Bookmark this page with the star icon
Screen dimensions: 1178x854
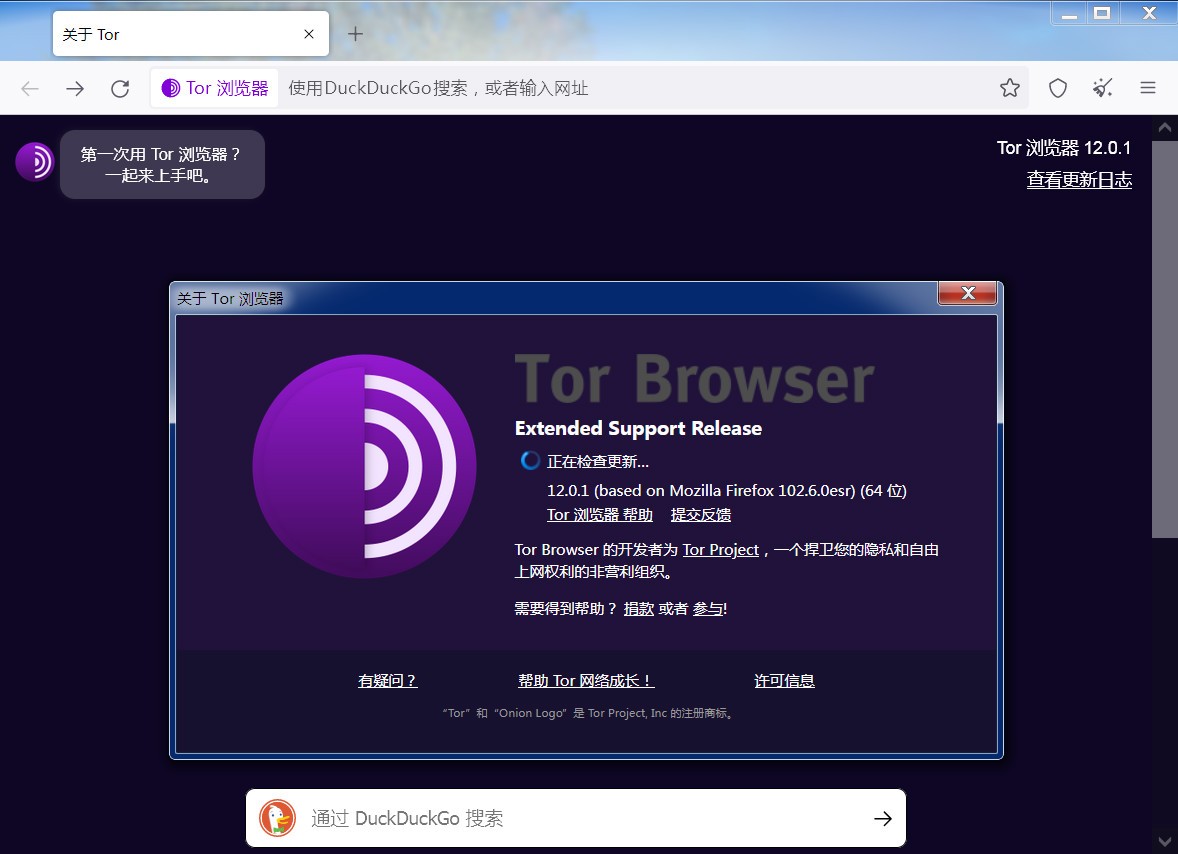[x=1010, y=88]
